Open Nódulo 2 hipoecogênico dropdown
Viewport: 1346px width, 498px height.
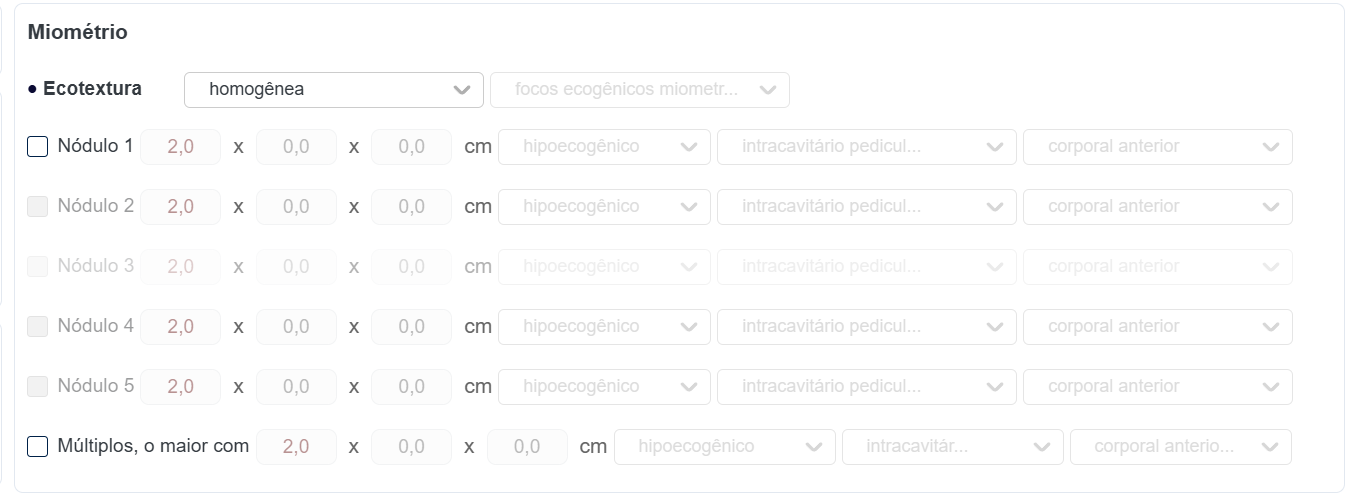click(603, 207)
